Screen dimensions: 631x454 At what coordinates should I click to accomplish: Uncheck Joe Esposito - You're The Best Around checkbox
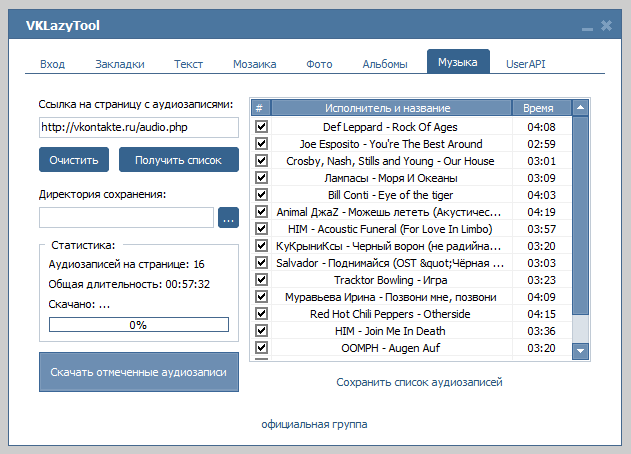pos(262,144)
